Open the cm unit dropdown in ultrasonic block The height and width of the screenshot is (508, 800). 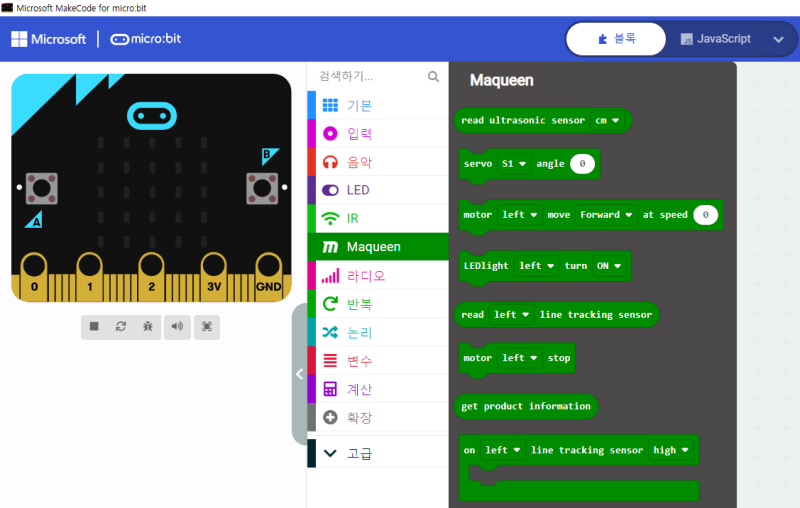607,121
